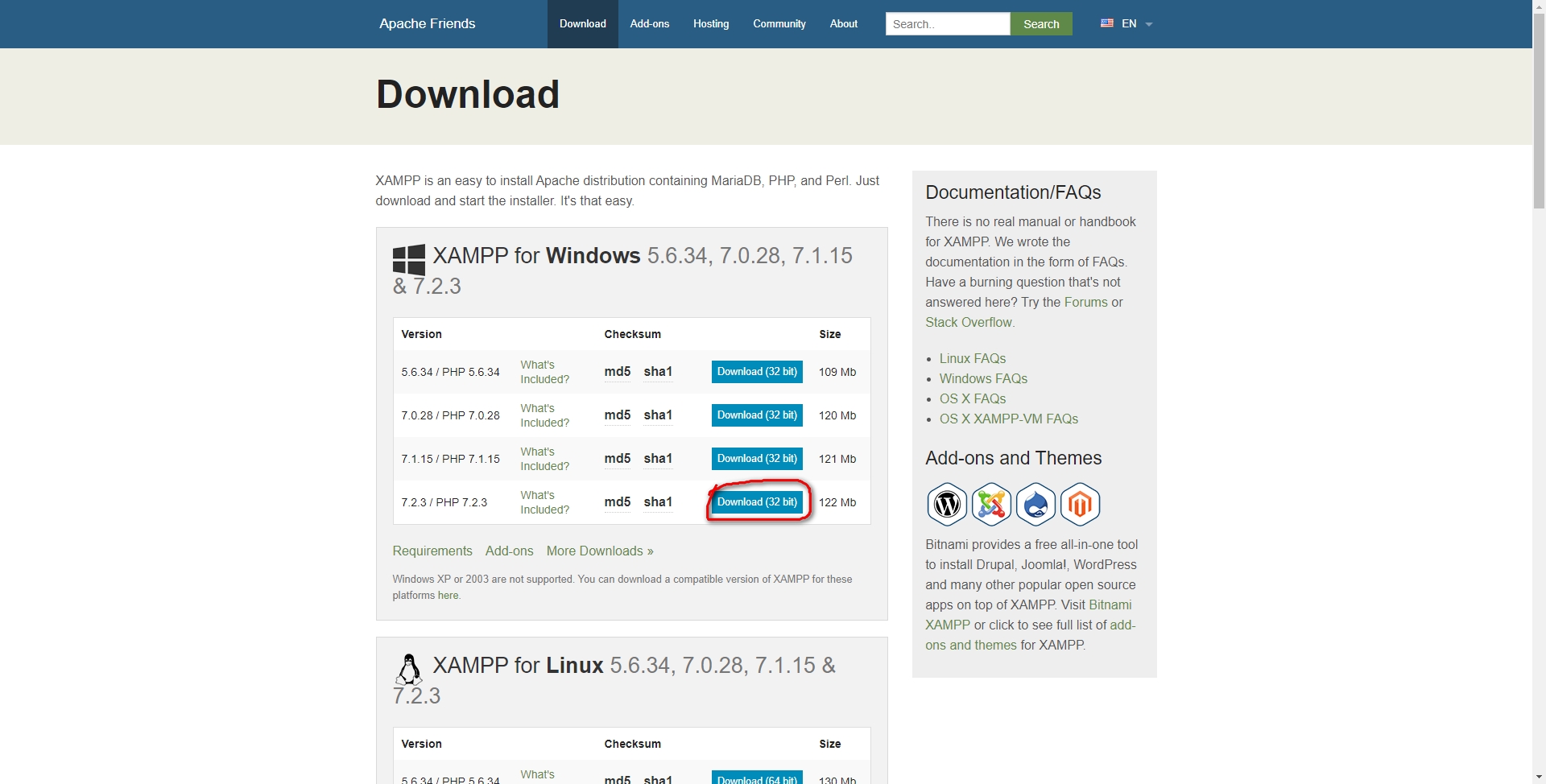The image size is (1546, 784).
Task: Download XAMPP 7.0.28 for Windows (32 bit)
Action: 757,415
